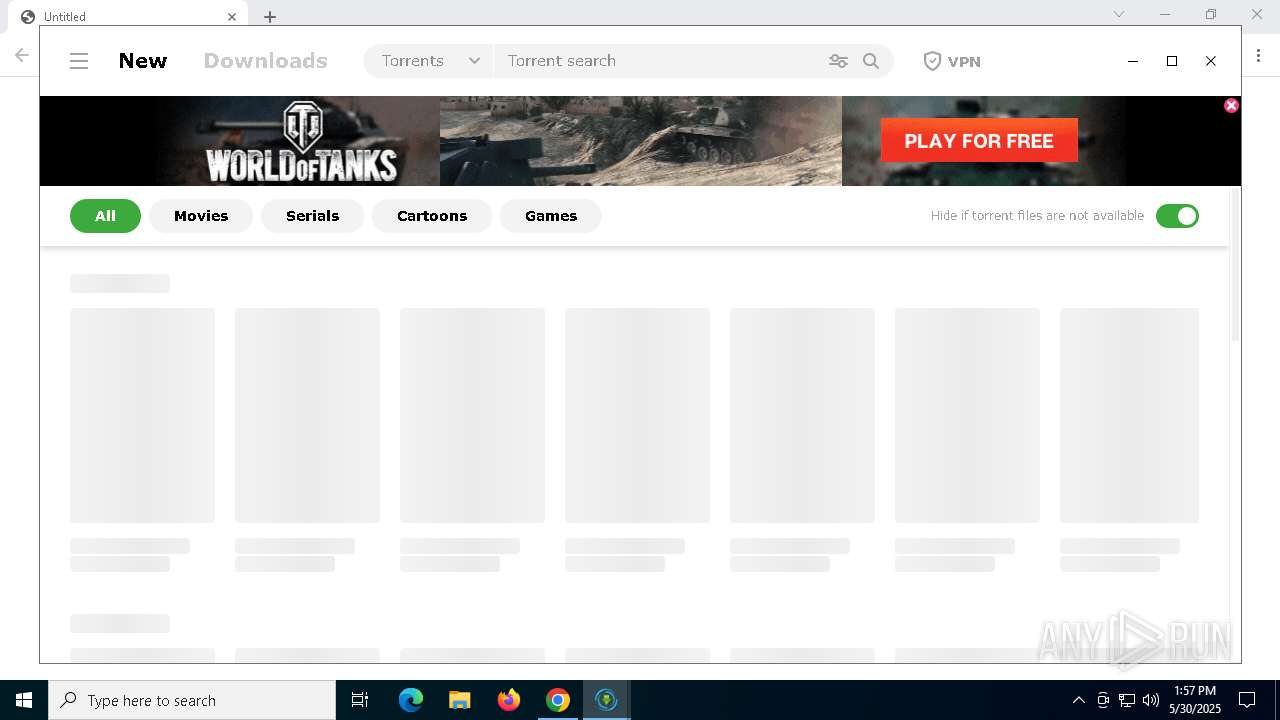Close the World of Tanks ad banner
Viewport: 1280px width, 720px height.
[1232, 105]
